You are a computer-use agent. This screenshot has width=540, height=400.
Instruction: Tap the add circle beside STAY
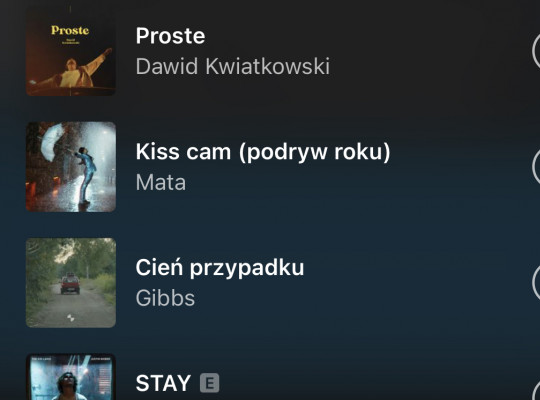click(536, 391)
